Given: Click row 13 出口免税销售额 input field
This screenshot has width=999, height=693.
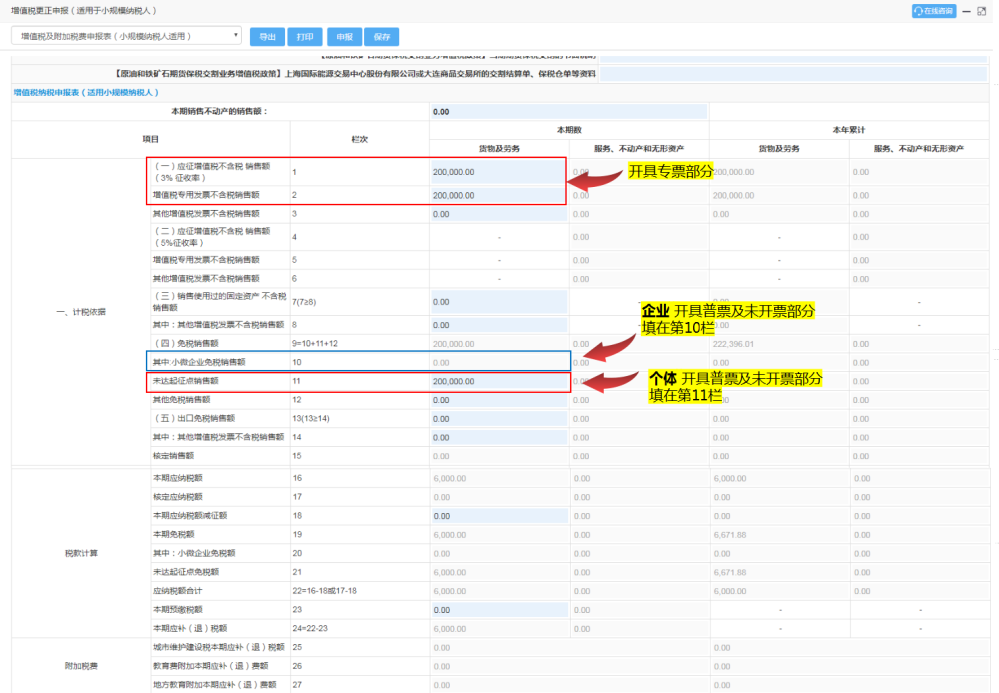Looking at the screenshot, I should click(498, 418).
